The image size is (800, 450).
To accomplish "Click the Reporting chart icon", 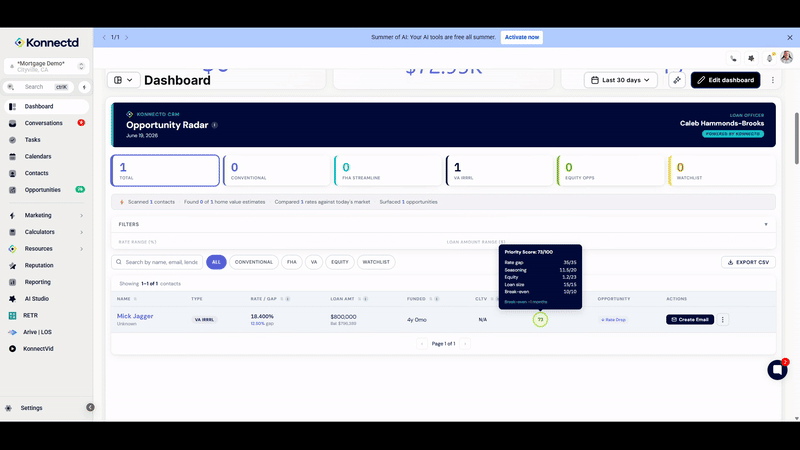I will (x=13, y=282).
